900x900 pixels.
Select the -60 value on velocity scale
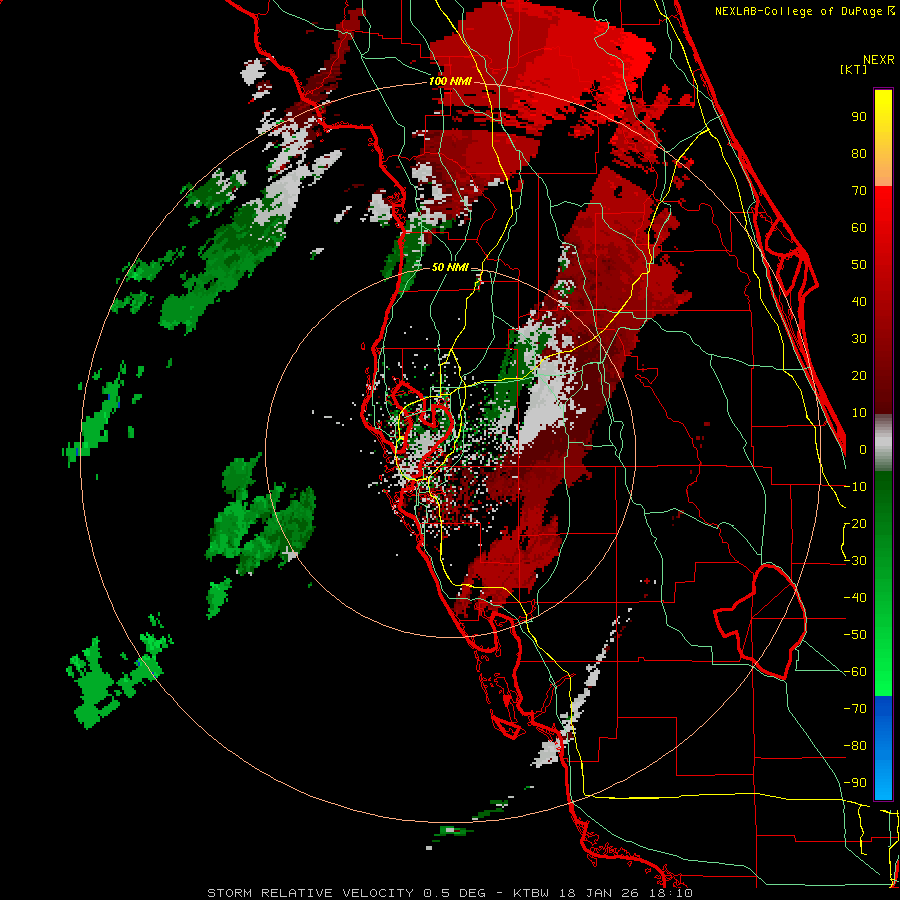tap(855, 672)
